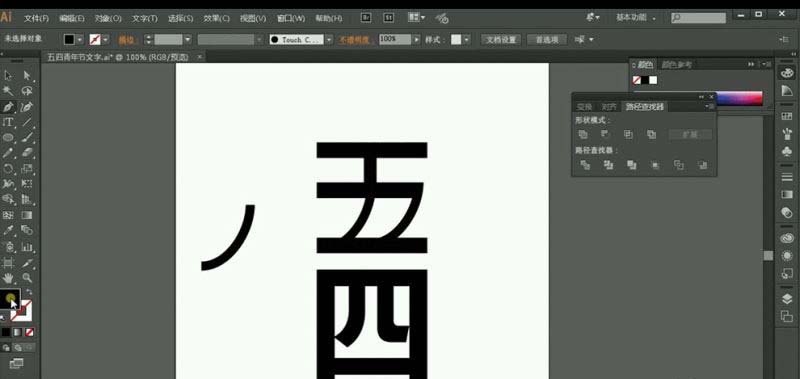This screenshot has width=800, height=379.
Task: Select the Zoom magnifier tool
Action: click(27, 278)
